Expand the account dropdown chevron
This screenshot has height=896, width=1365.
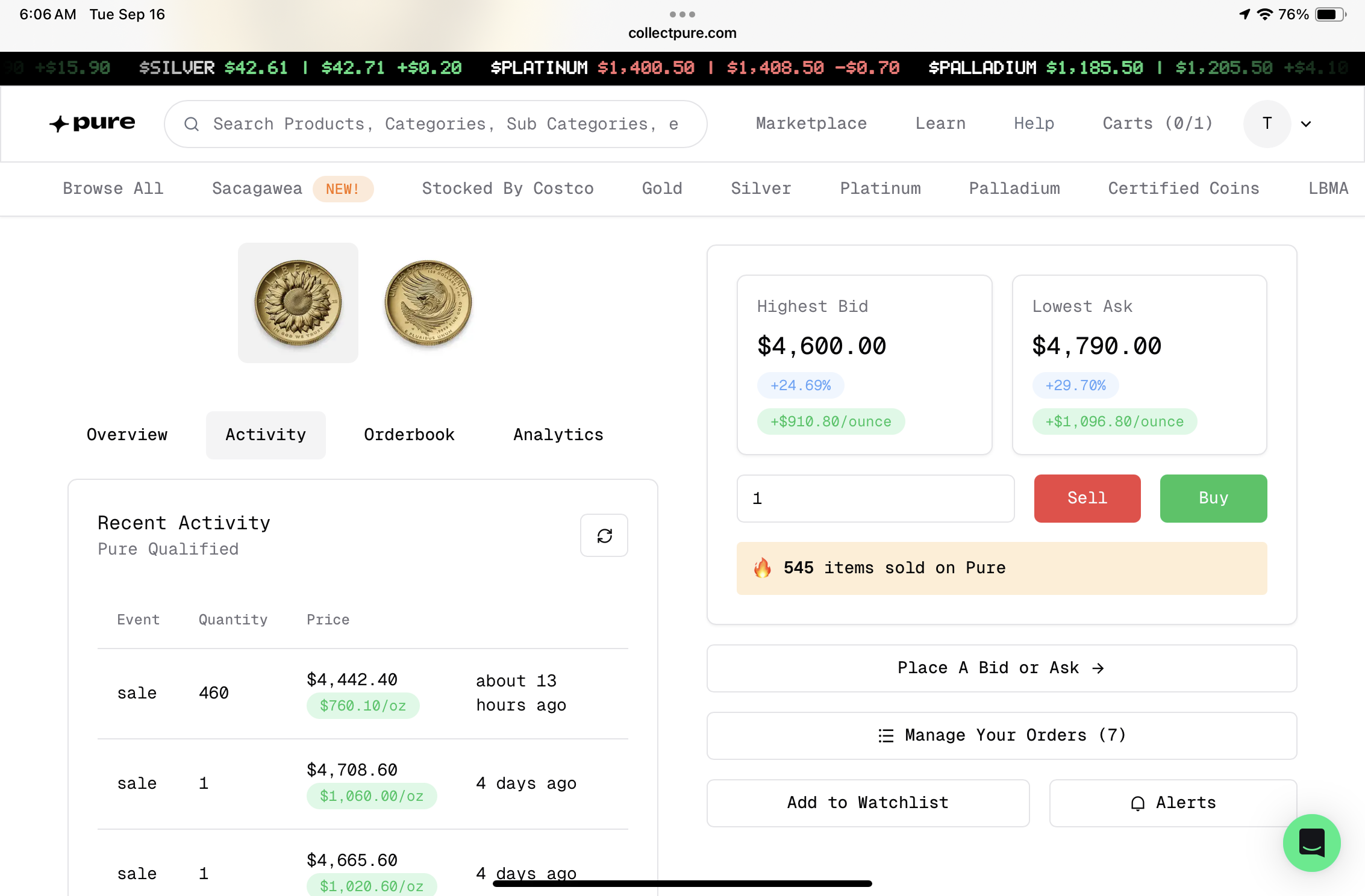[x=1306, y=124]
